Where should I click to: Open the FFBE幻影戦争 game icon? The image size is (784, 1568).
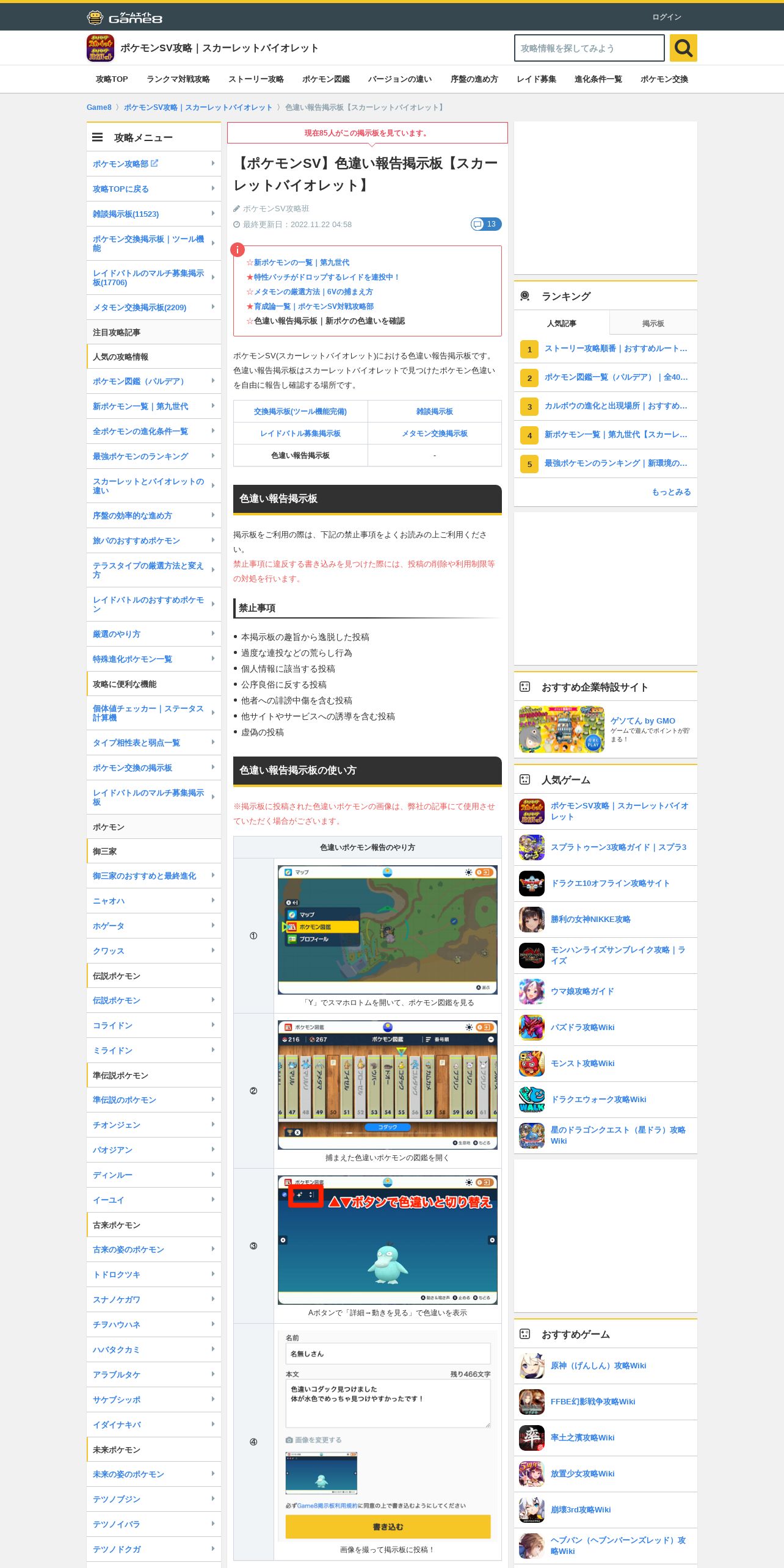pos(532,1402)
